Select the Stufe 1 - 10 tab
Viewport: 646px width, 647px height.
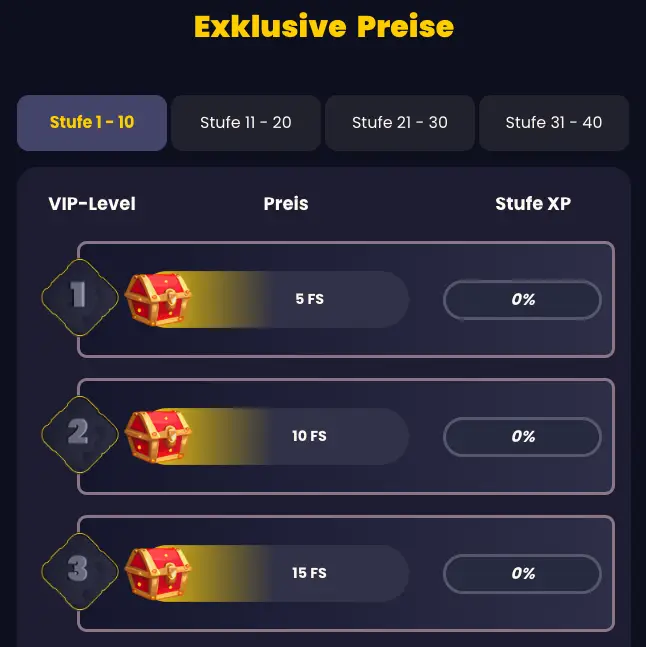[92, 123]
